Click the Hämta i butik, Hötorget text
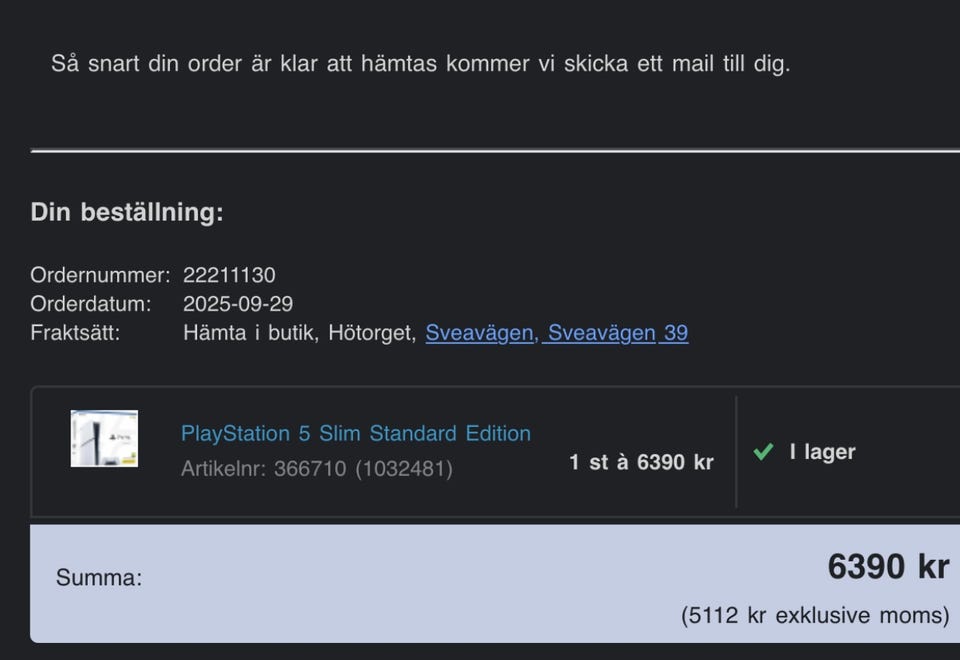Image resolution: width=960 pixels, height=660 pixels. point(299,333)
